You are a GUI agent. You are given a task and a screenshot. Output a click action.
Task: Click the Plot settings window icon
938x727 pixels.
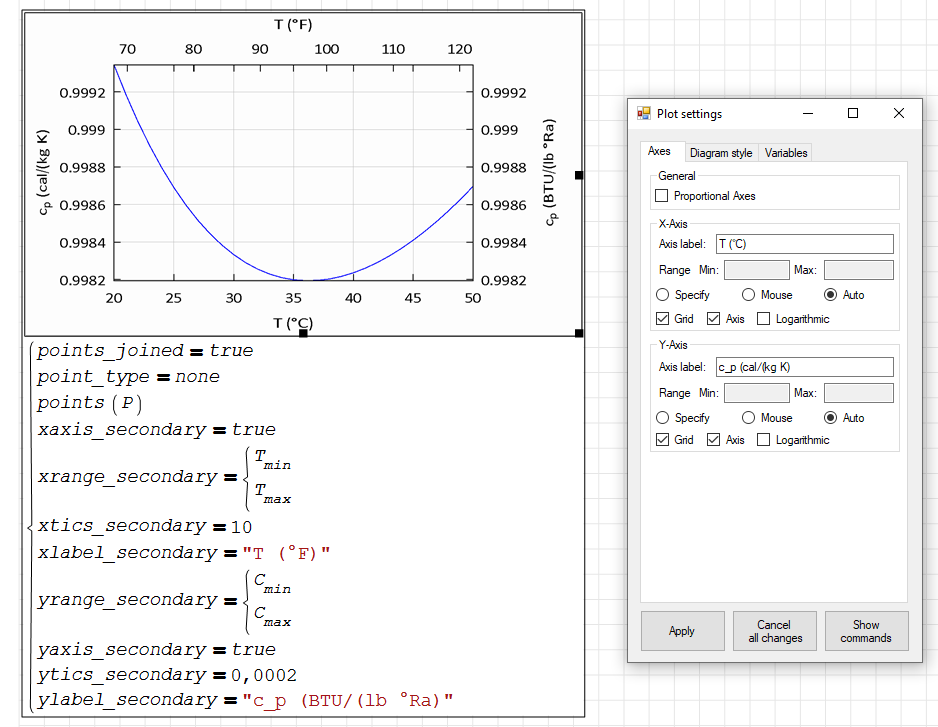(643, 114)
